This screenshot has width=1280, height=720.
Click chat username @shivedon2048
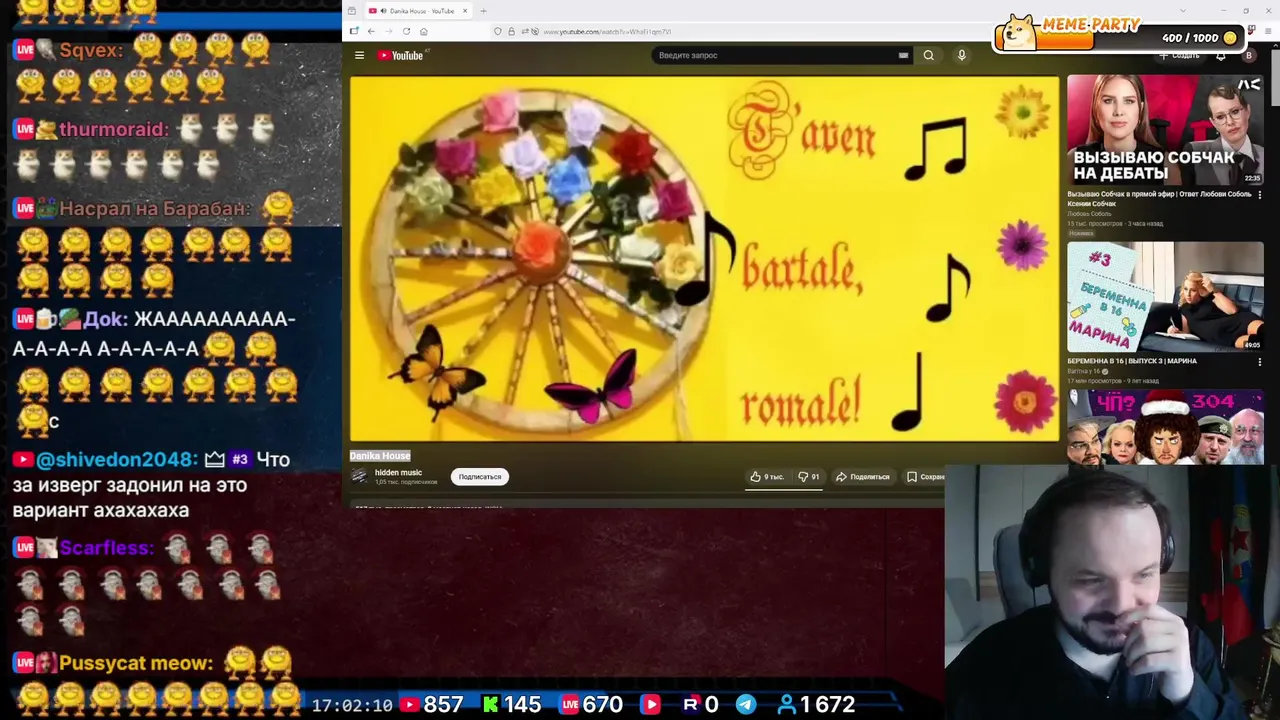point(116,459)
